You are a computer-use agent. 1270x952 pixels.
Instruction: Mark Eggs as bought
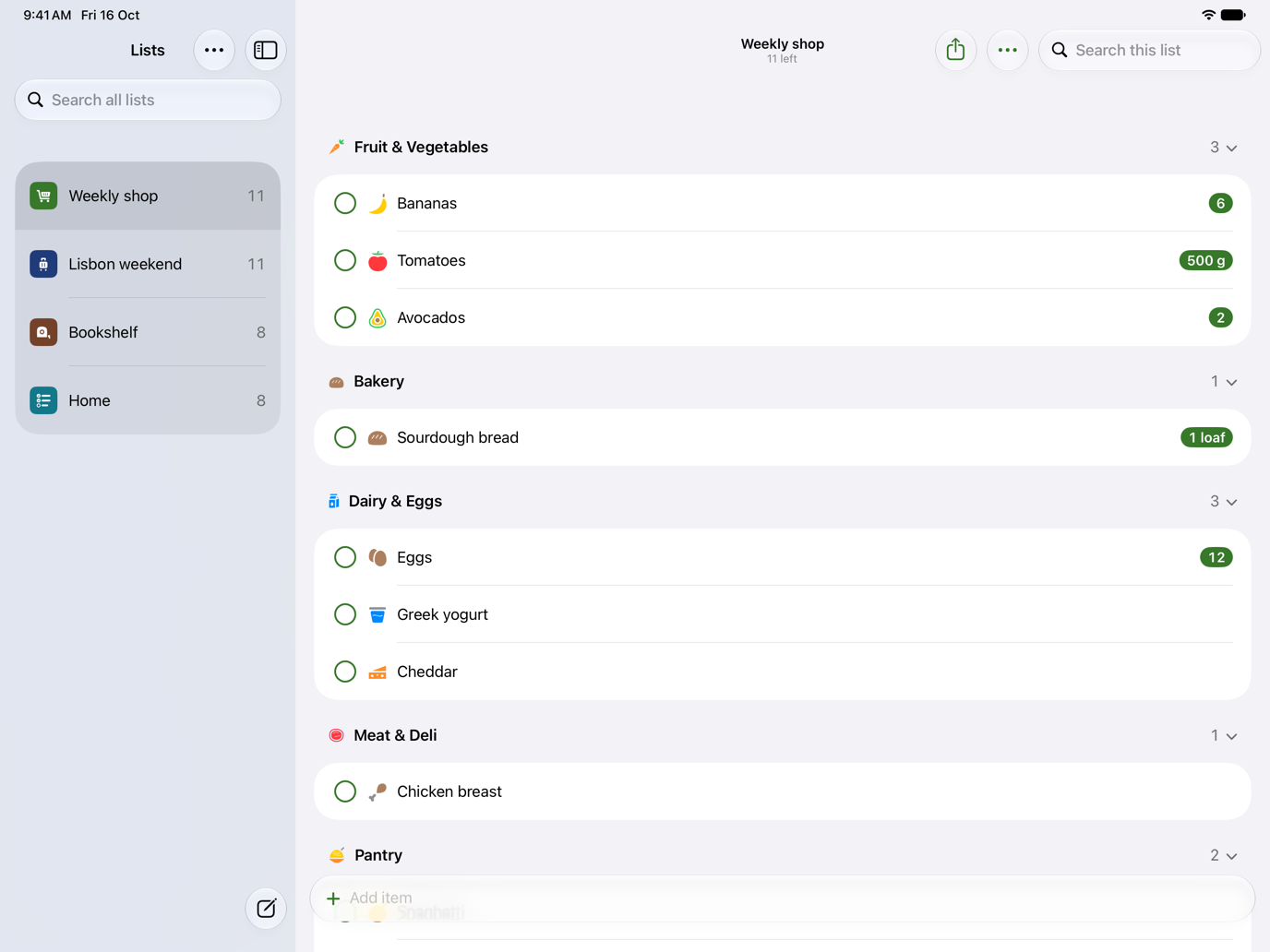pyautogui.click(x=345, y=557)
